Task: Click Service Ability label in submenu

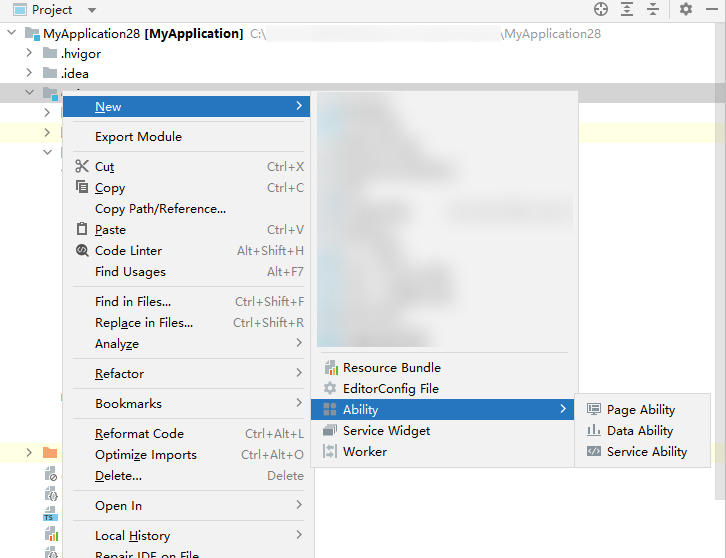Action: point(647,452)
